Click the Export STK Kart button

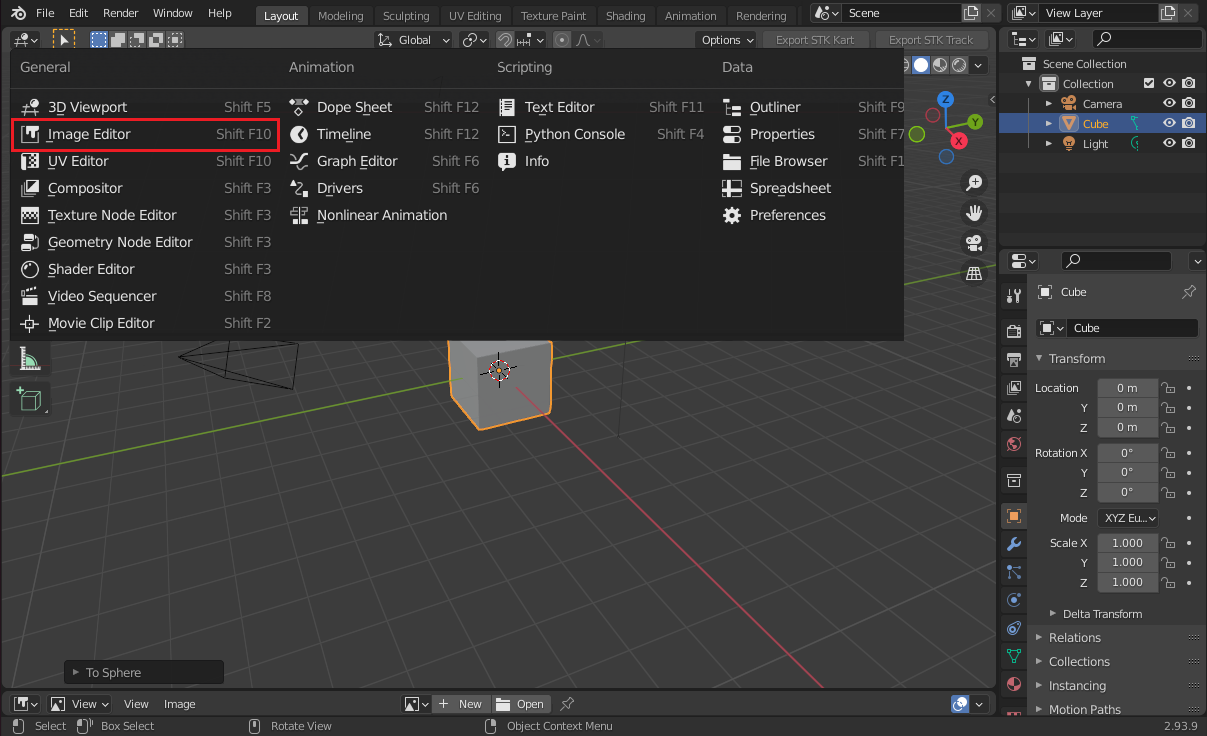[815, 40]
